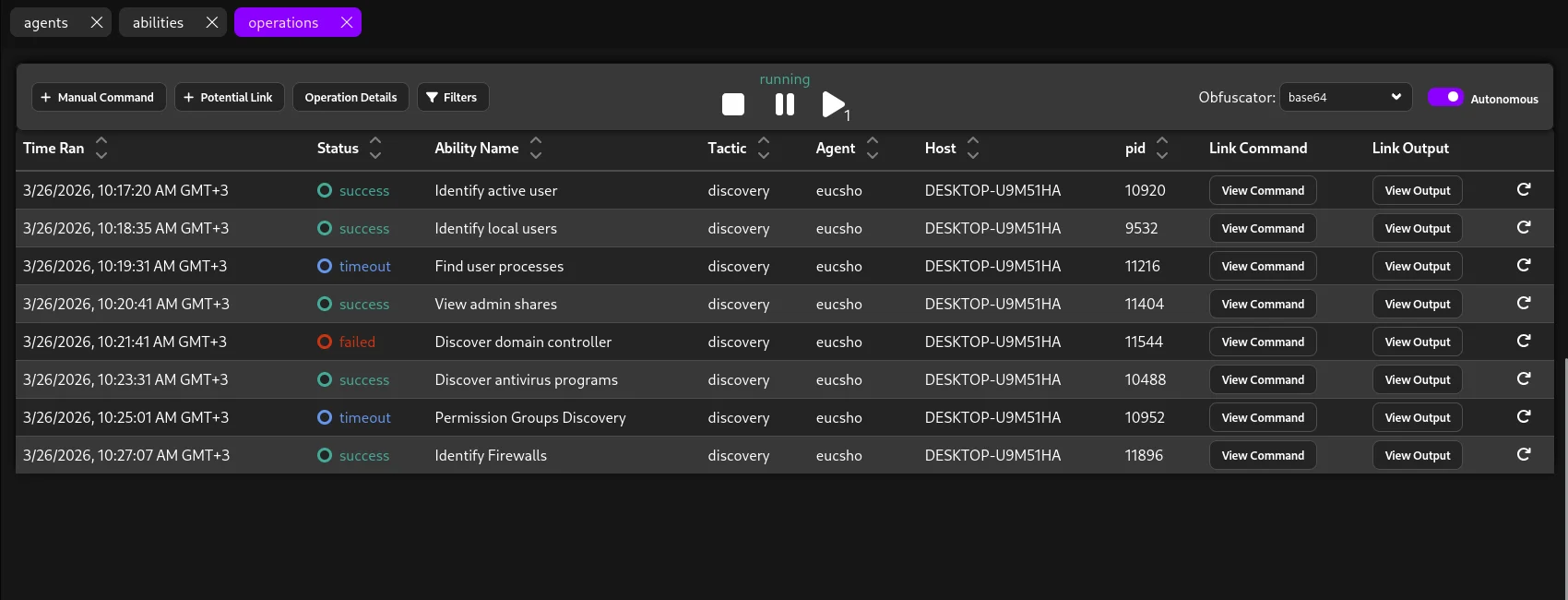Screen dimensions: 1568x600
Task: Open the Filters options
Action: 452,97
